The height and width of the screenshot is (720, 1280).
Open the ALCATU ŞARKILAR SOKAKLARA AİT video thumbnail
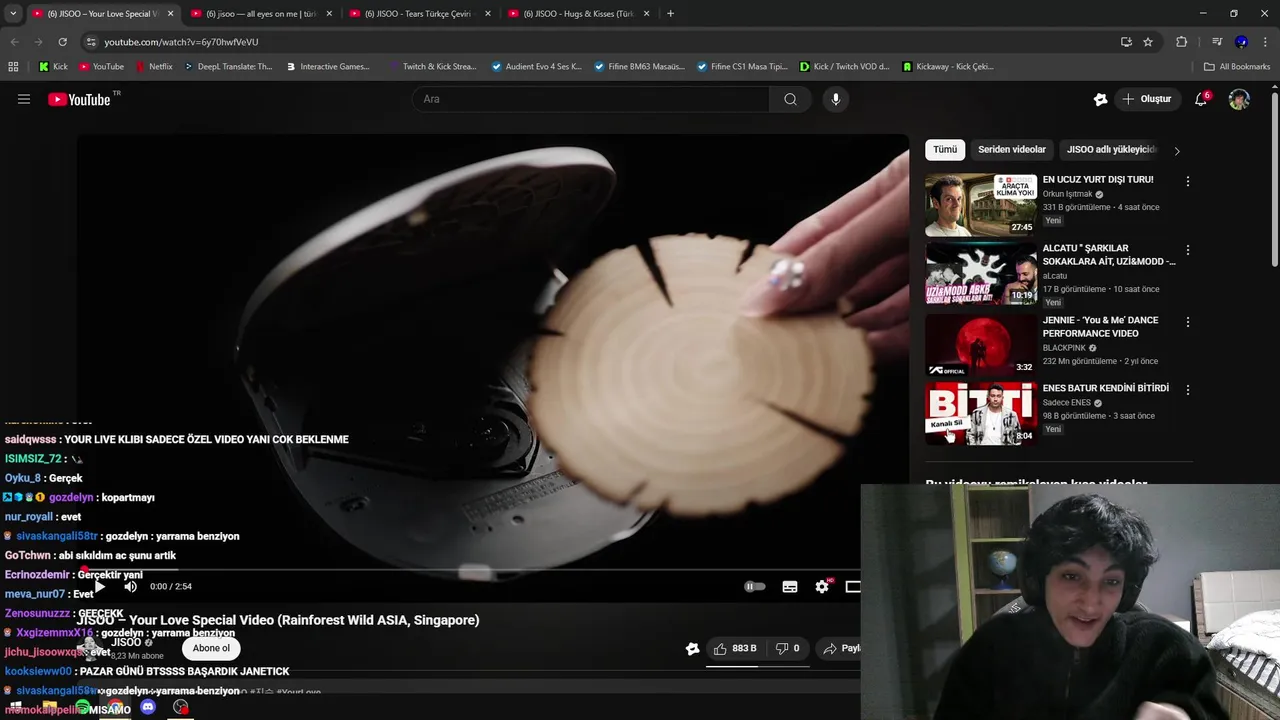pyautogui.click(x=981, y=274)
